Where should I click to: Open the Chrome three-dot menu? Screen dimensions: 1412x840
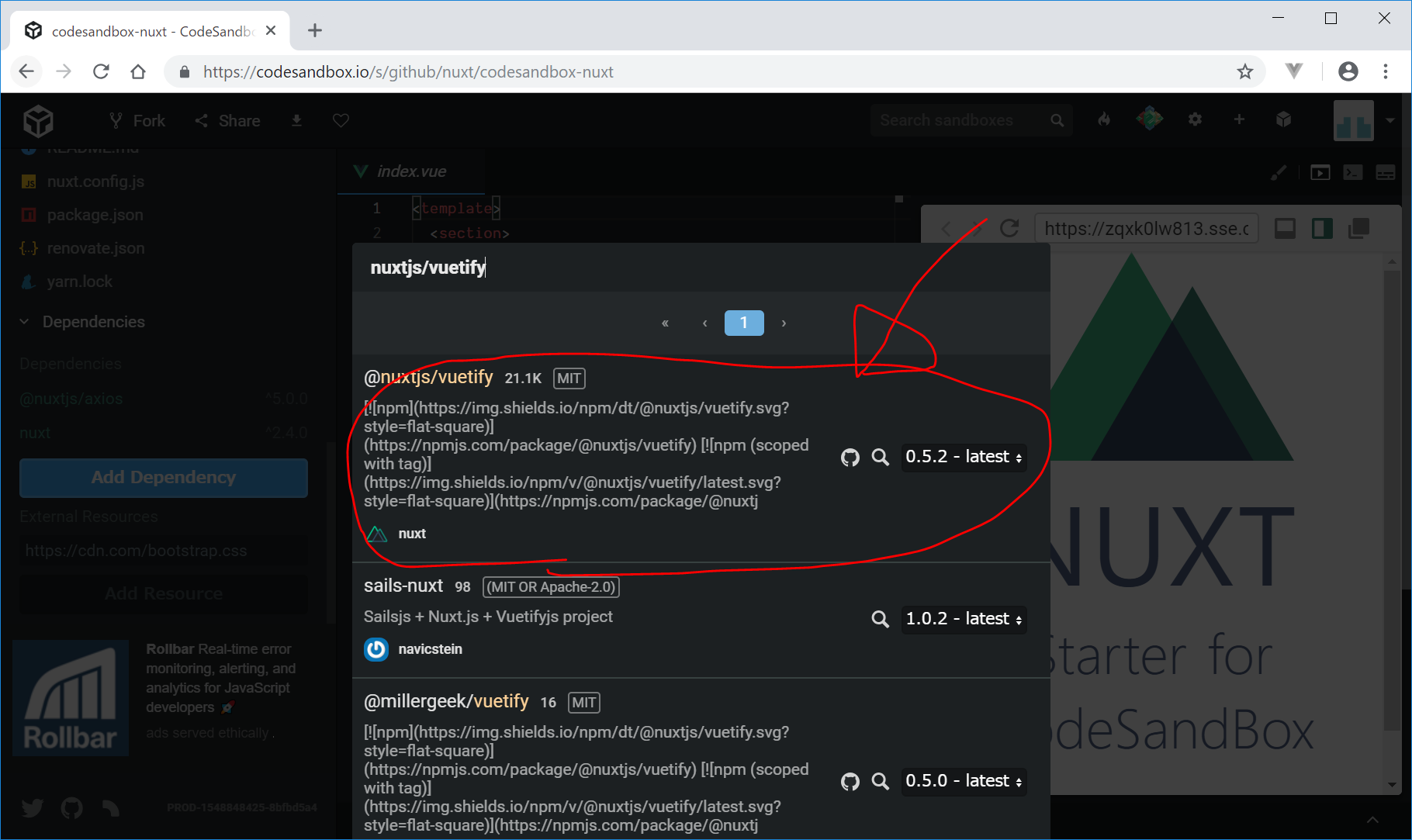click(1386, 71)
